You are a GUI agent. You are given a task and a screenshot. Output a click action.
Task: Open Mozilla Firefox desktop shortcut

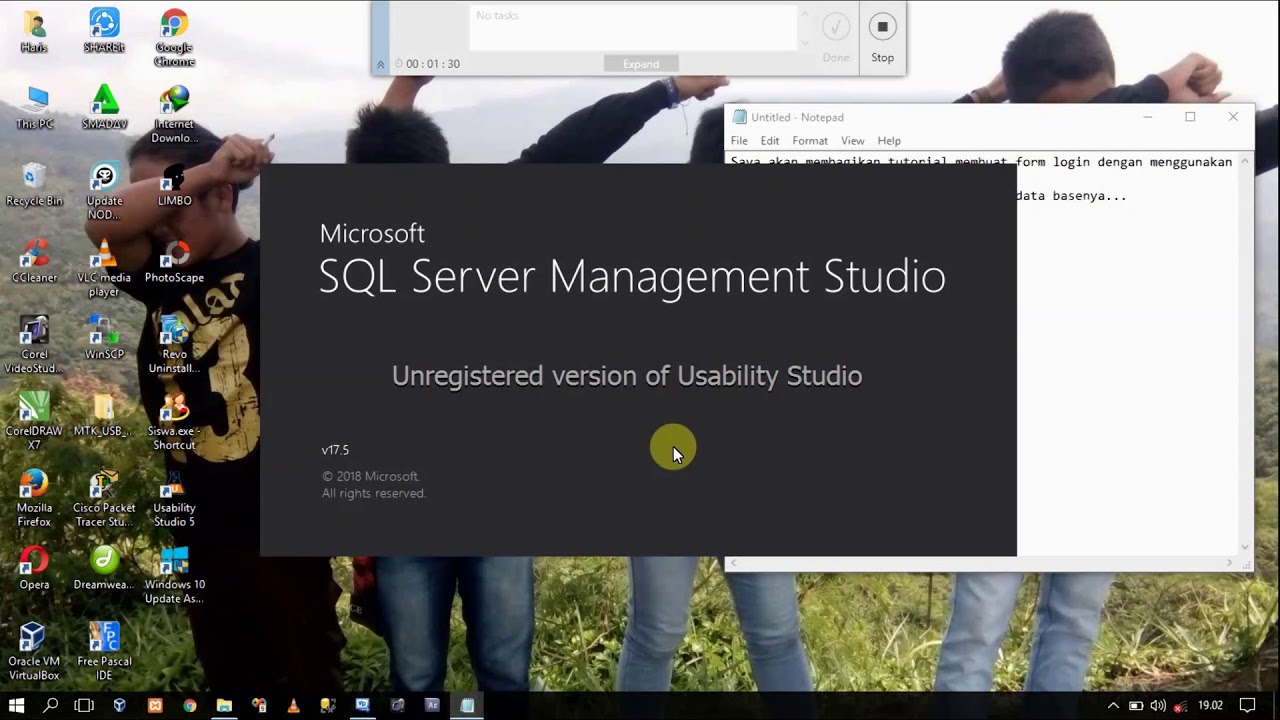click(x=34, y=500)
